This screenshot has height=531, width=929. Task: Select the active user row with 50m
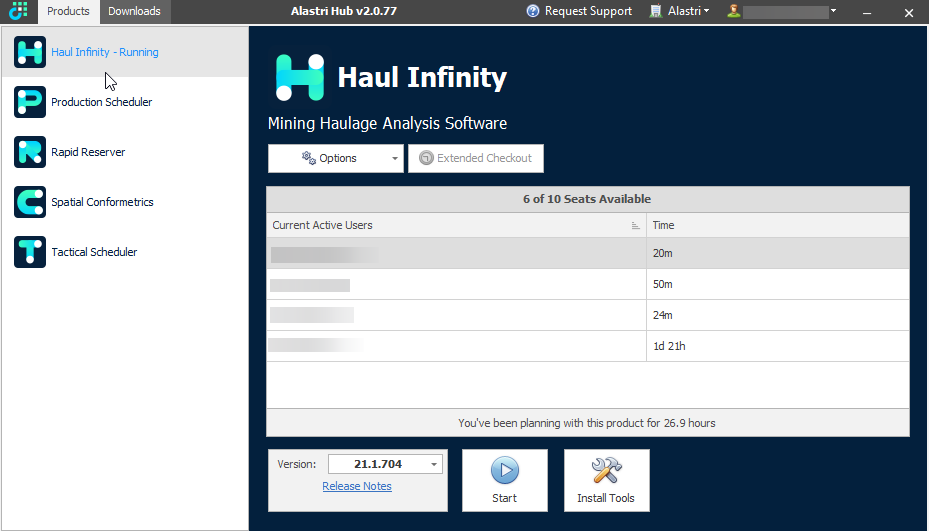[x=588, y=284]
